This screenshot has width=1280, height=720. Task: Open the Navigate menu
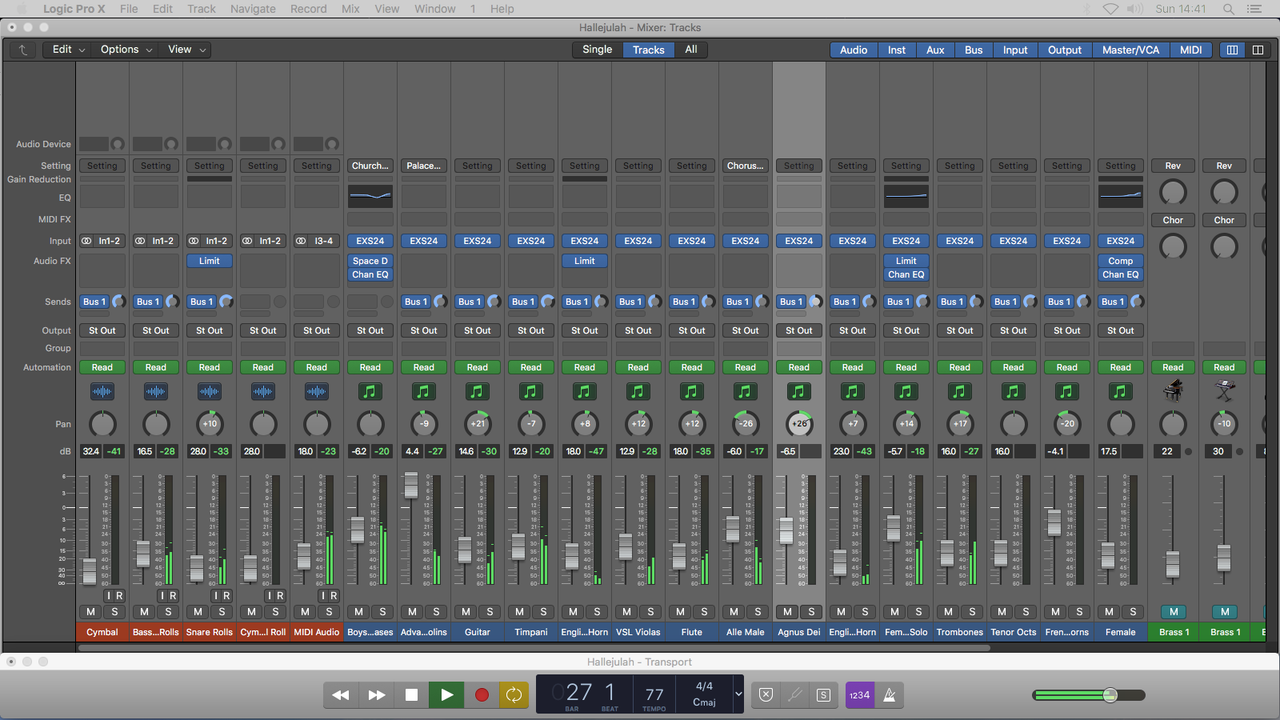coord(253,9)
